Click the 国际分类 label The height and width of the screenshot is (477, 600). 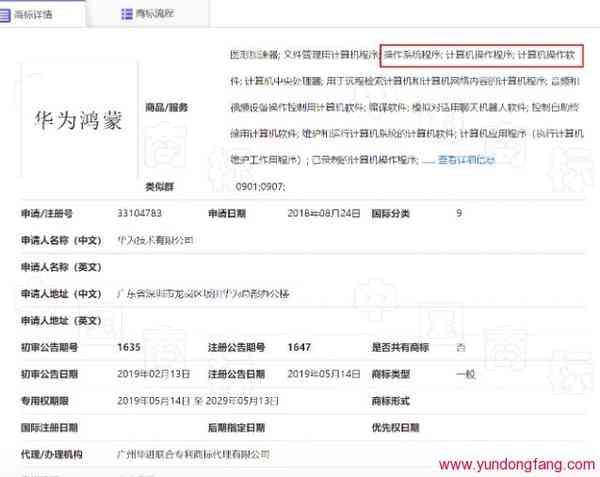pyautogui.click(x=391, y=213)
